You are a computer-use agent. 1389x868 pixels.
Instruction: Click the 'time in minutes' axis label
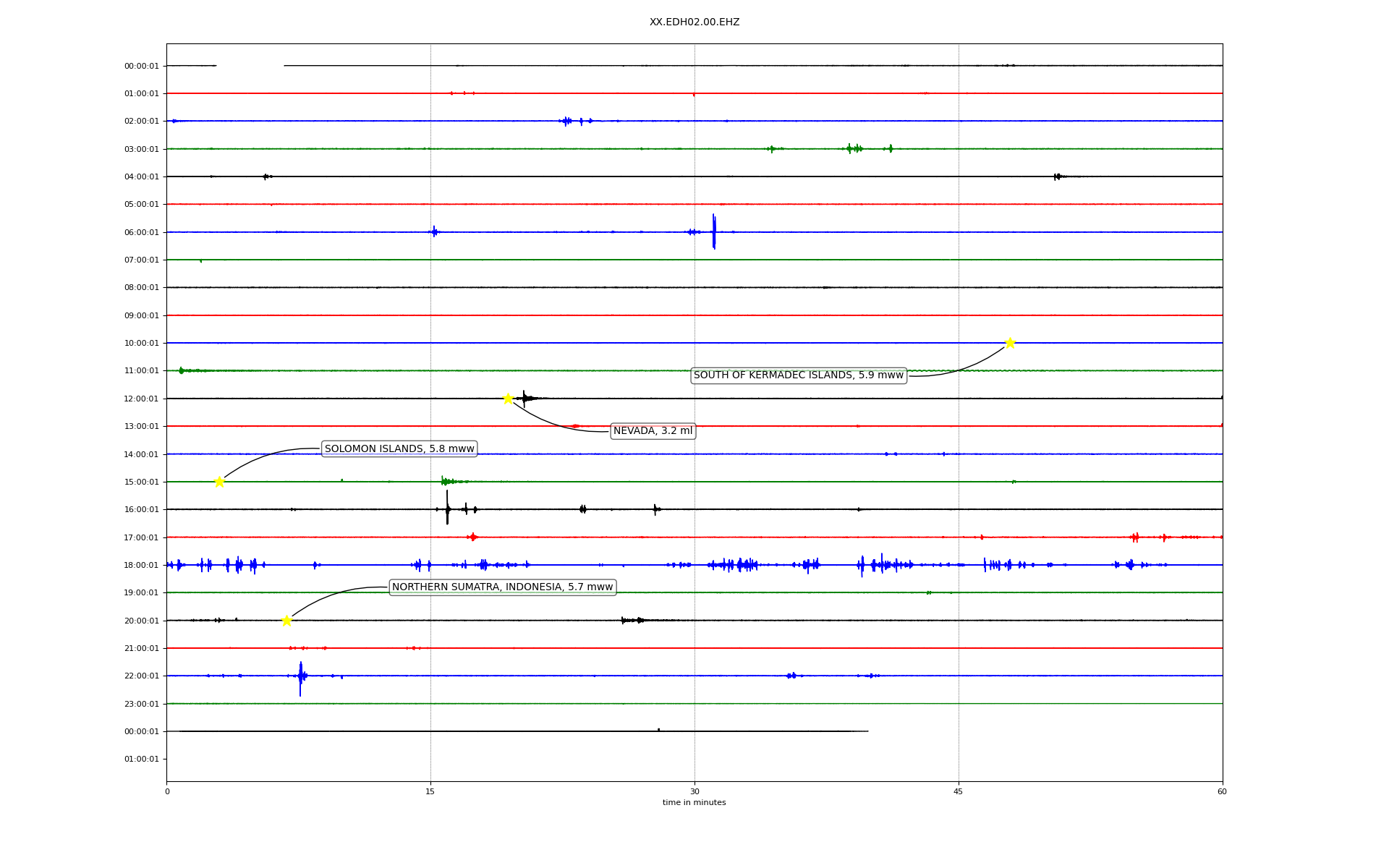(694, 803)
